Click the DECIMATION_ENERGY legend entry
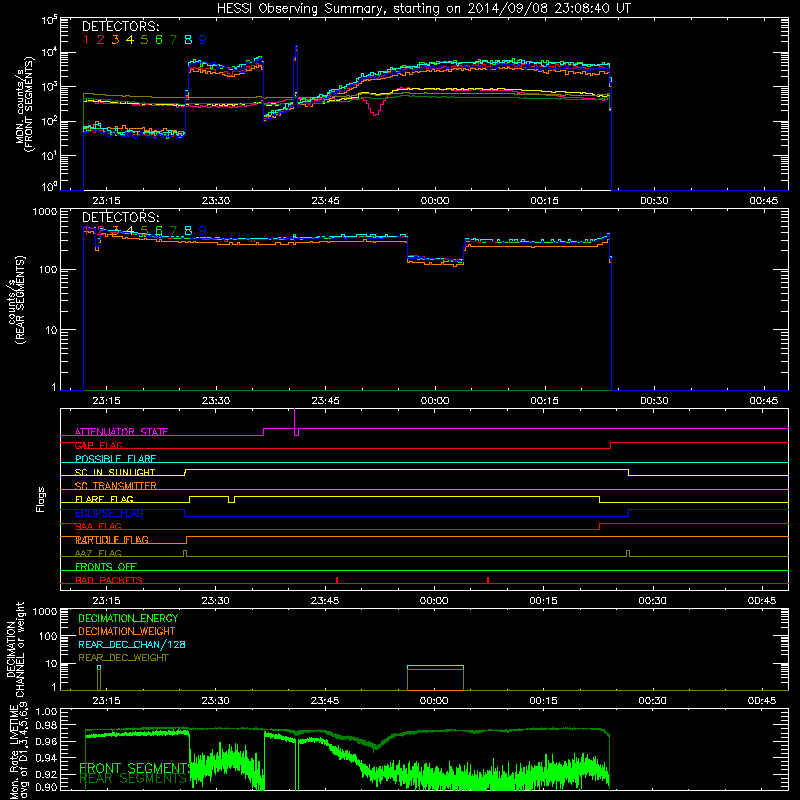The image size is (800, 800). coord(128,618)
